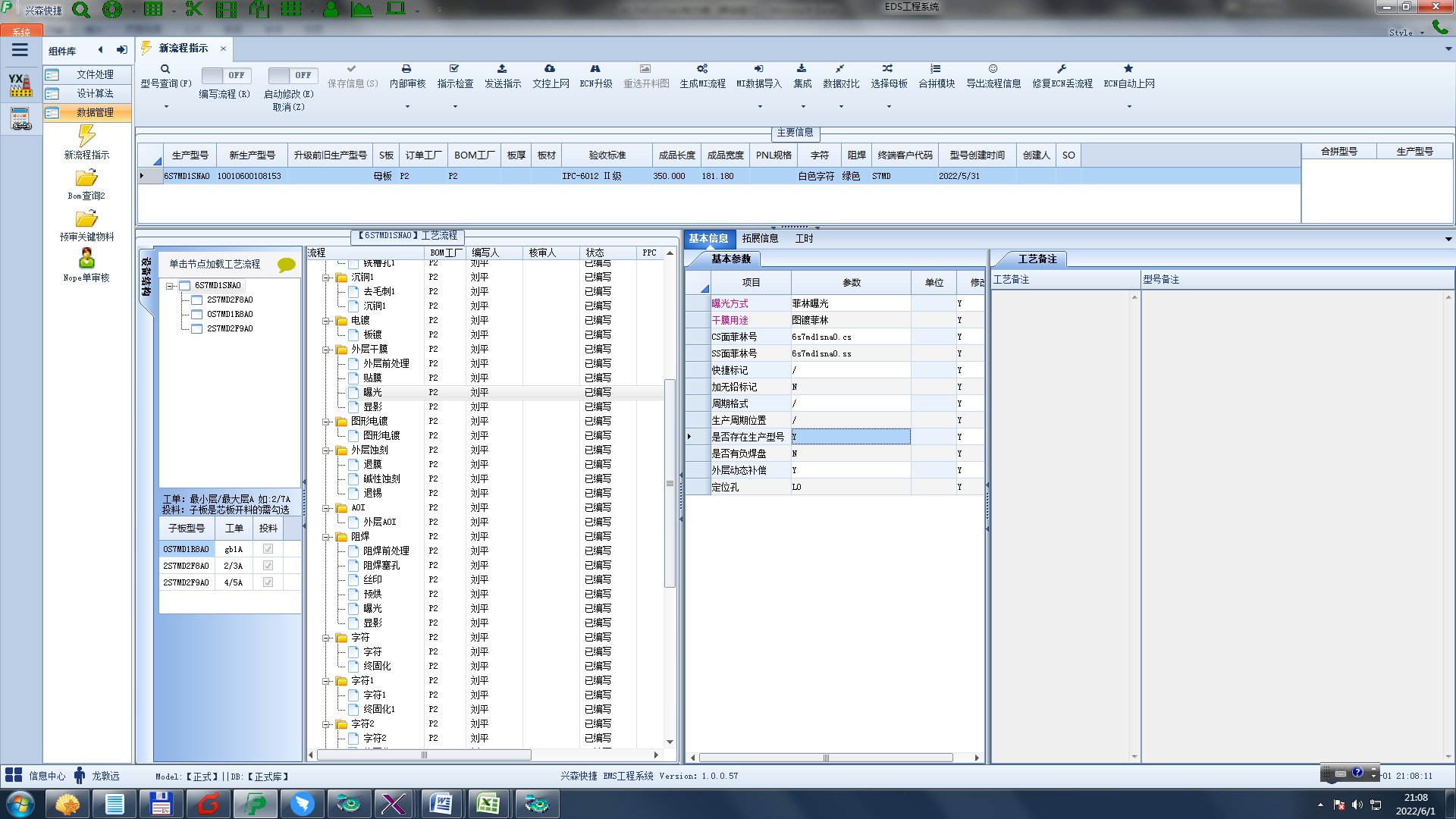Click the green magnifier search icon in title bar

pyautogui.click(x=80, y=9)
